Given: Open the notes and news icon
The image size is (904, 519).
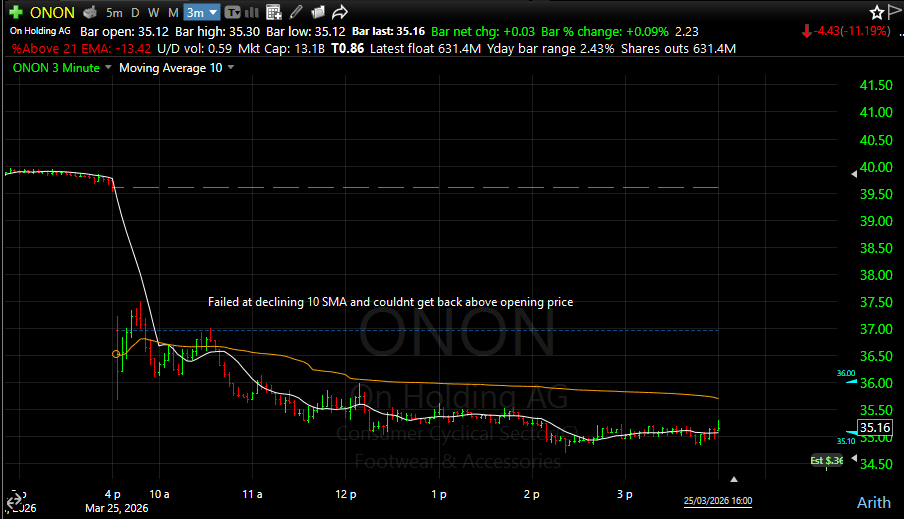Looking at the screenshot, I should pyautogui.click(x=318, y=12).
